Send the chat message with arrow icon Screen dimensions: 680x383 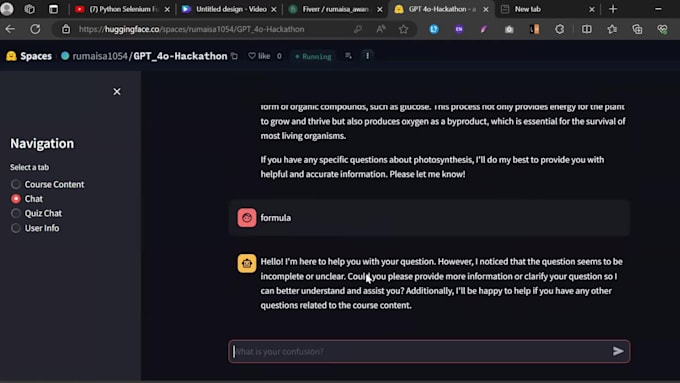pyautogui.click(x=618, y=351)
